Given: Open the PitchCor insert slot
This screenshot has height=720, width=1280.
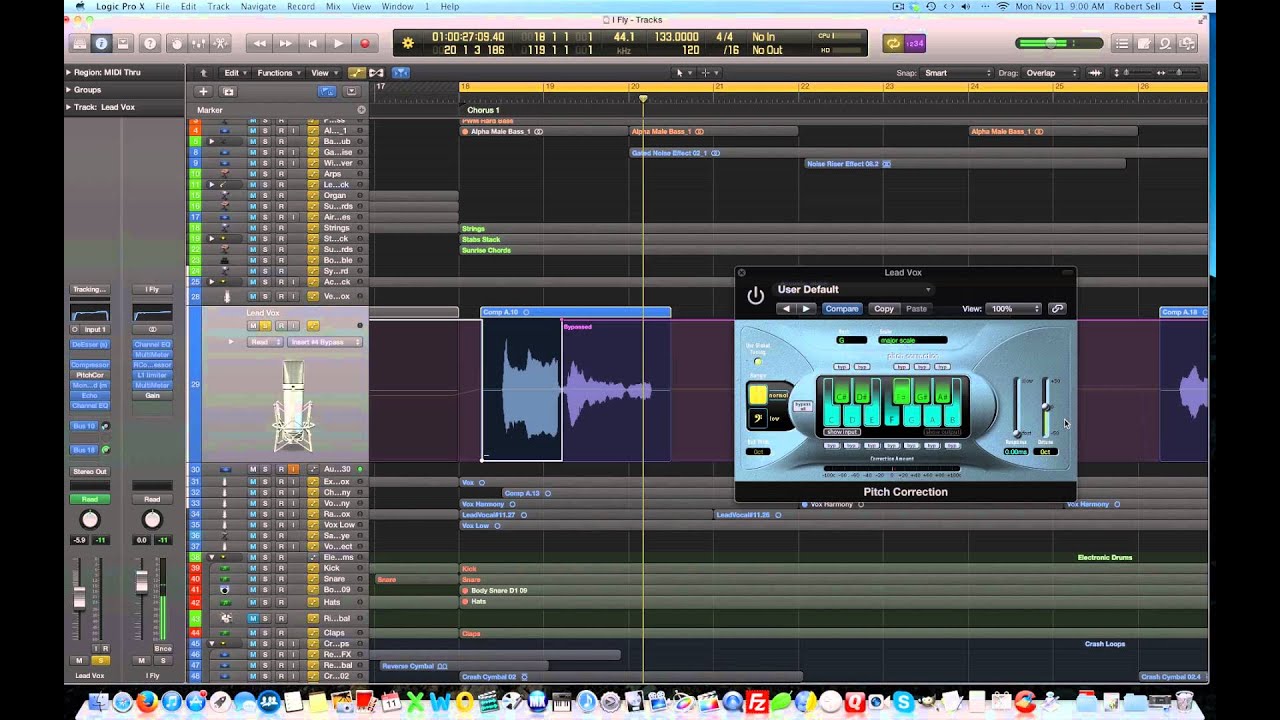Looking at the screenshot, I should coord(90,375).
